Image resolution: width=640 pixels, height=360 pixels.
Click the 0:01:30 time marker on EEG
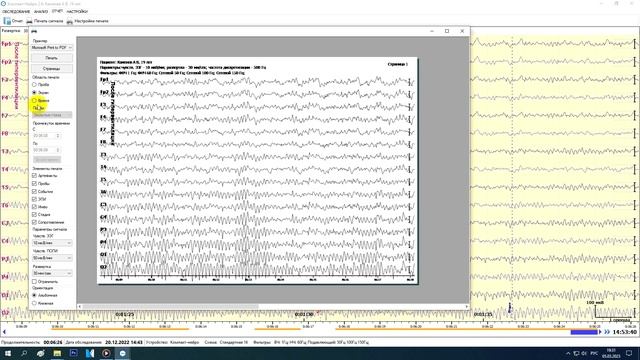tap(304, 314)
